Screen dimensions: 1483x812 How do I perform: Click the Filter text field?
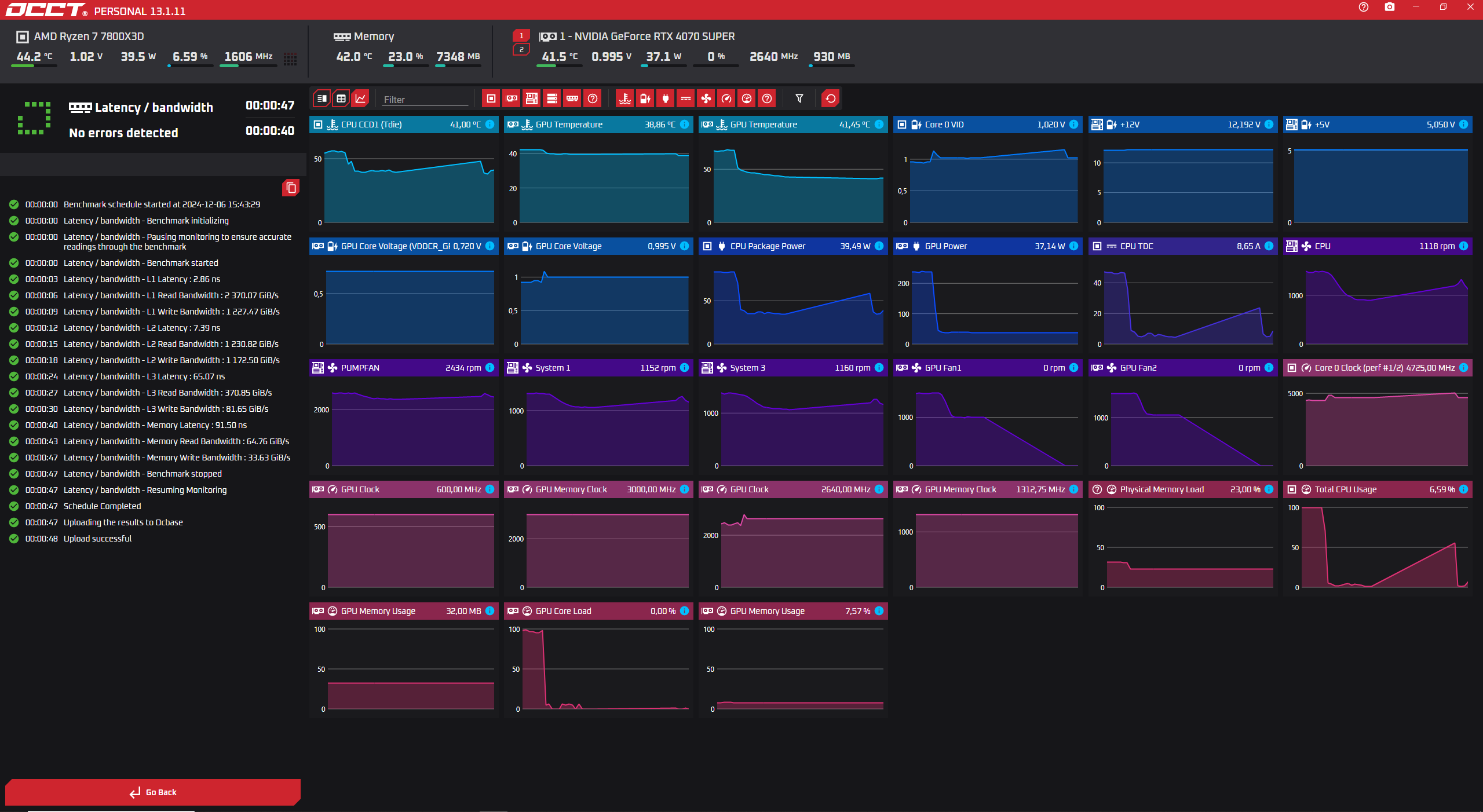pos(425,100)
